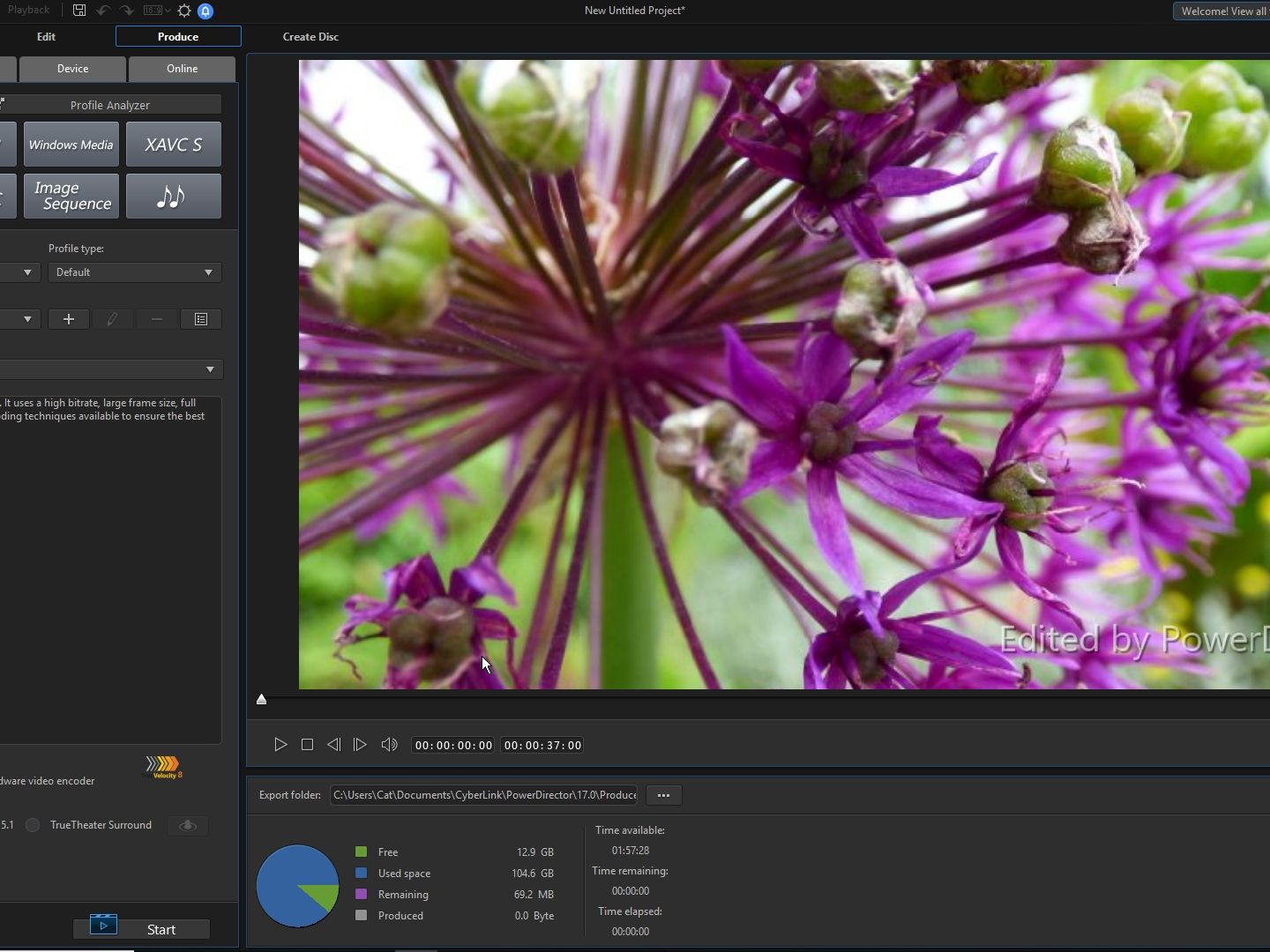
Task: Step forward to the next frame
Action: [360, 745]
